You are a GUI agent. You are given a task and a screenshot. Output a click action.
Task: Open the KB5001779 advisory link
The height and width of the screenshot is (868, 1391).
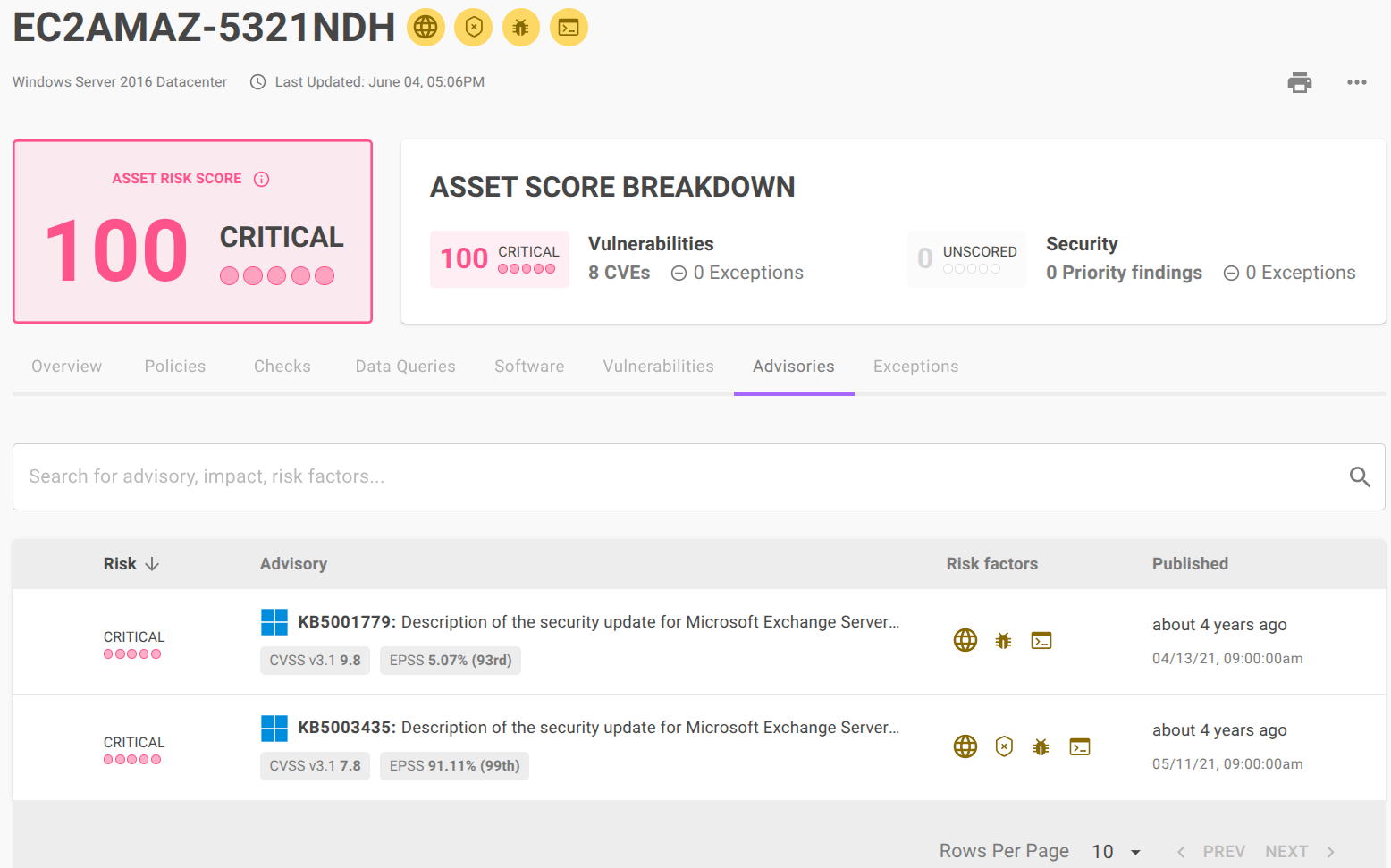(x=597, y=622)
